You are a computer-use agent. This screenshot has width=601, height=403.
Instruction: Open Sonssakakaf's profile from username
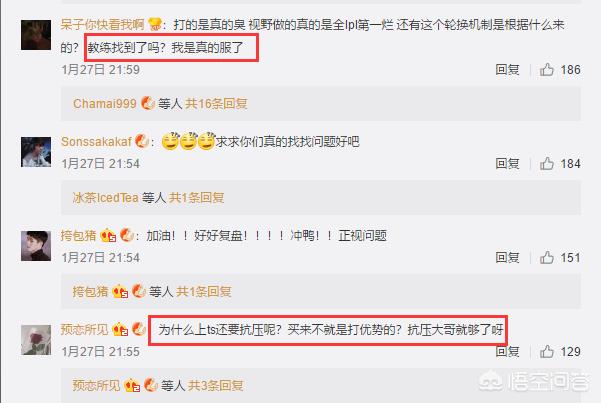pos(96,141)
